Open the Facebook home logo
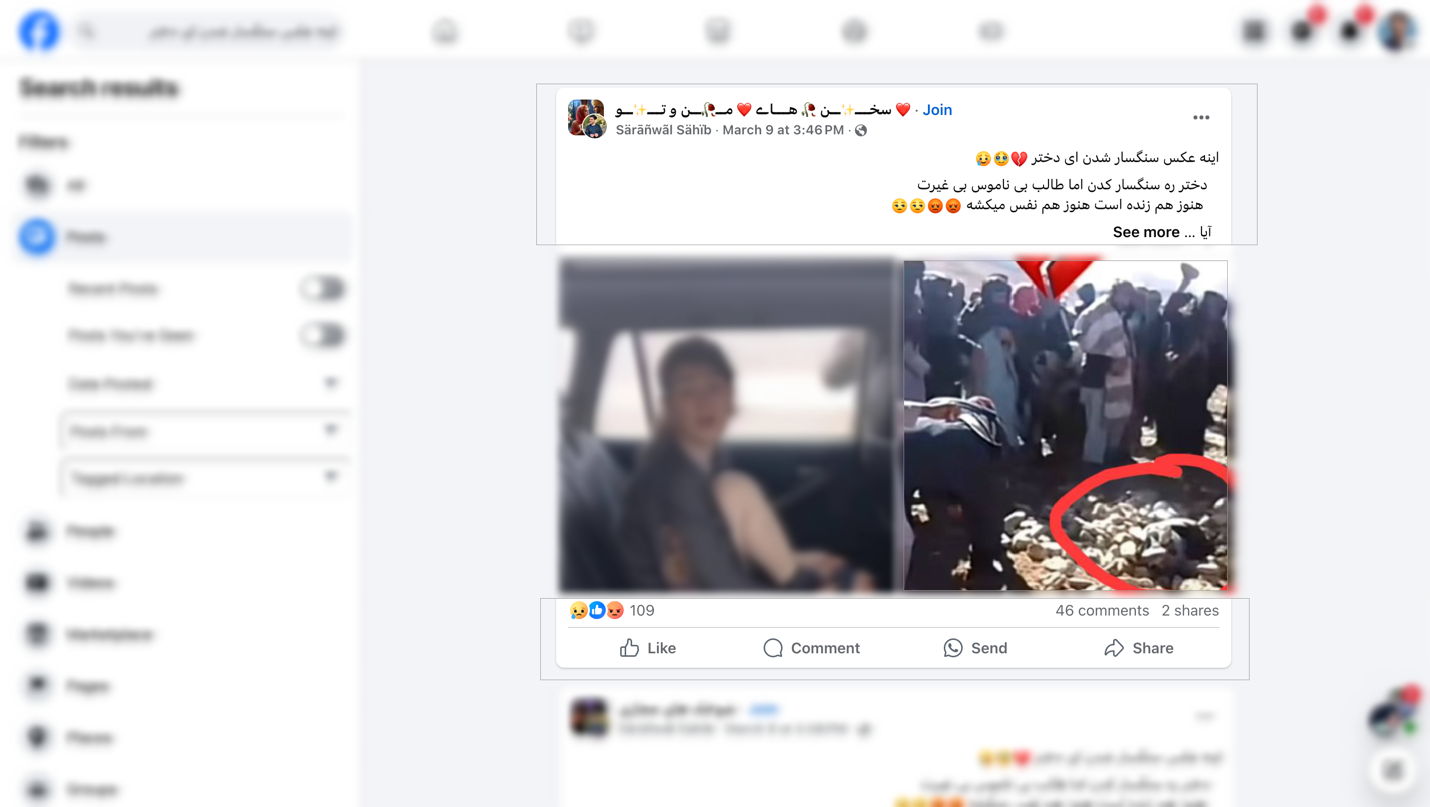 point(39,31)
